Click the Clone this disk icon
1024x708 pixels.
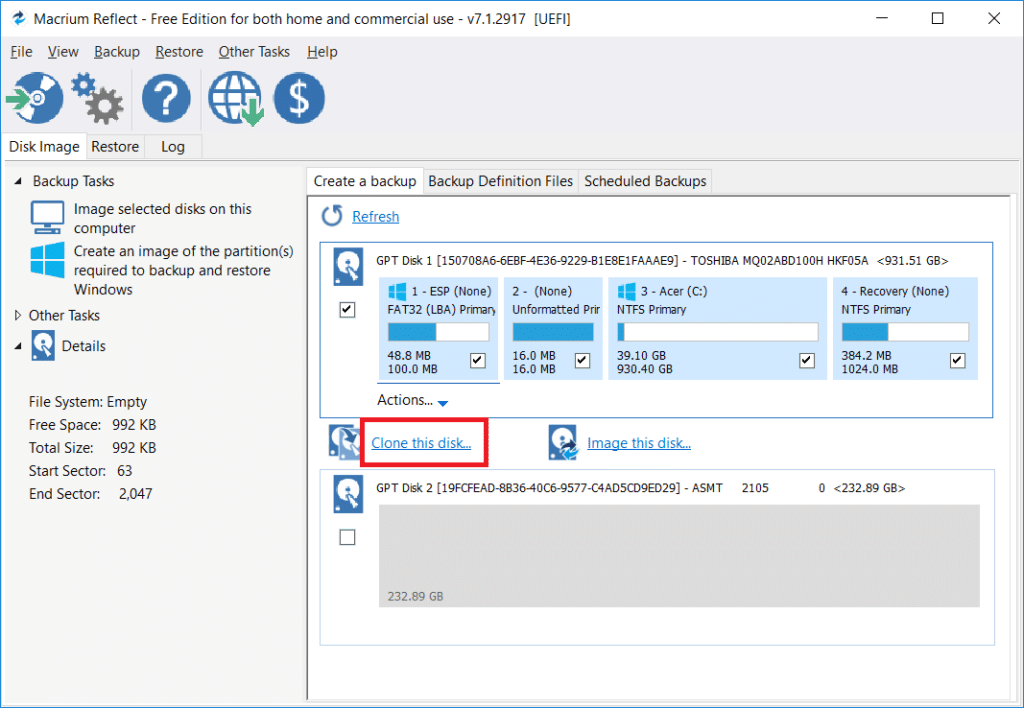[x=344, y=442]
